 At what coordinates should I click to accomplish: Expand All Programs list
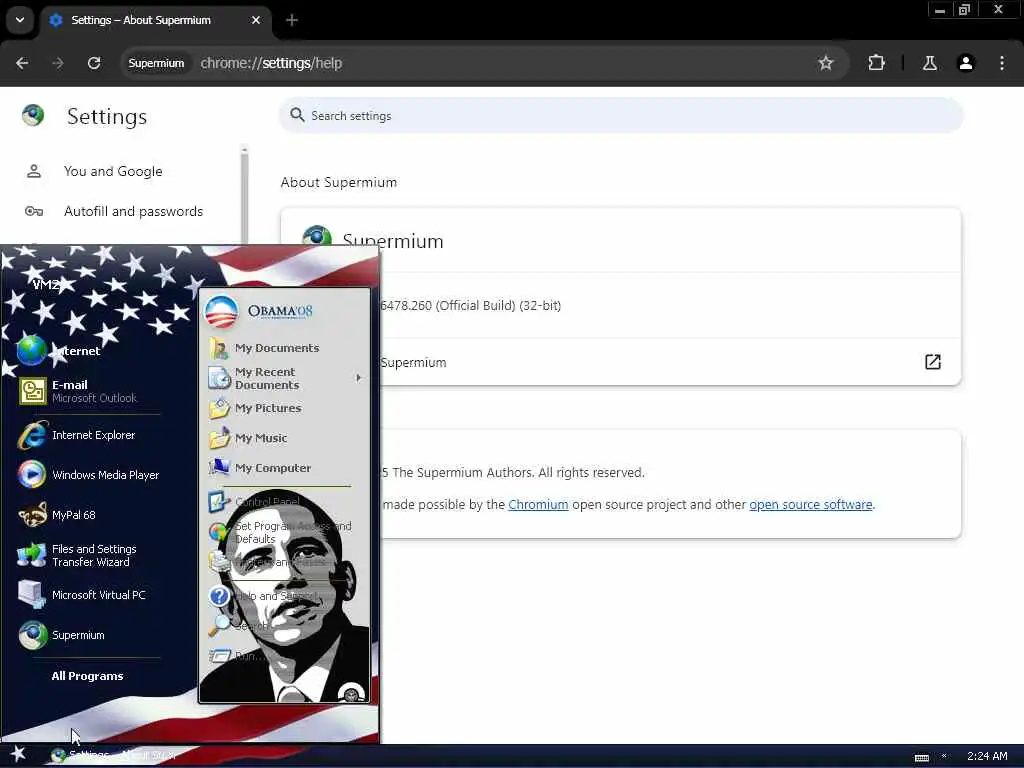point(88,677)
